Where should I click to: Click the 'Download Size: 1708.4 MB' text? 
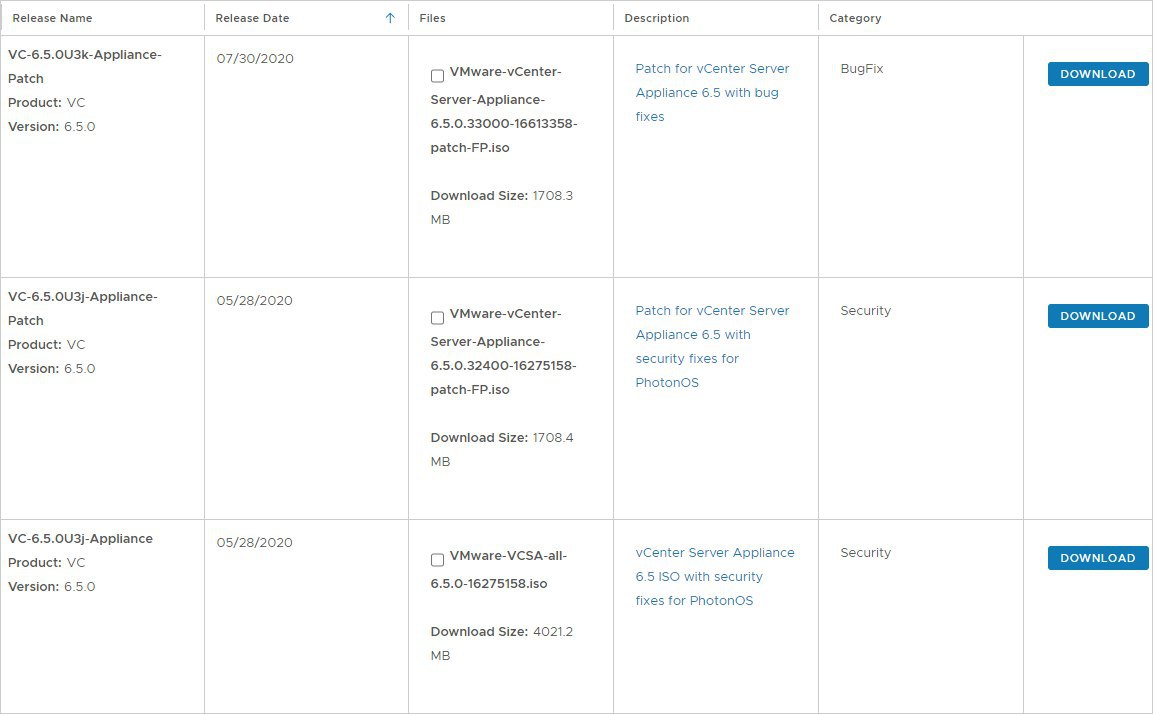click(x=501, y=449)
